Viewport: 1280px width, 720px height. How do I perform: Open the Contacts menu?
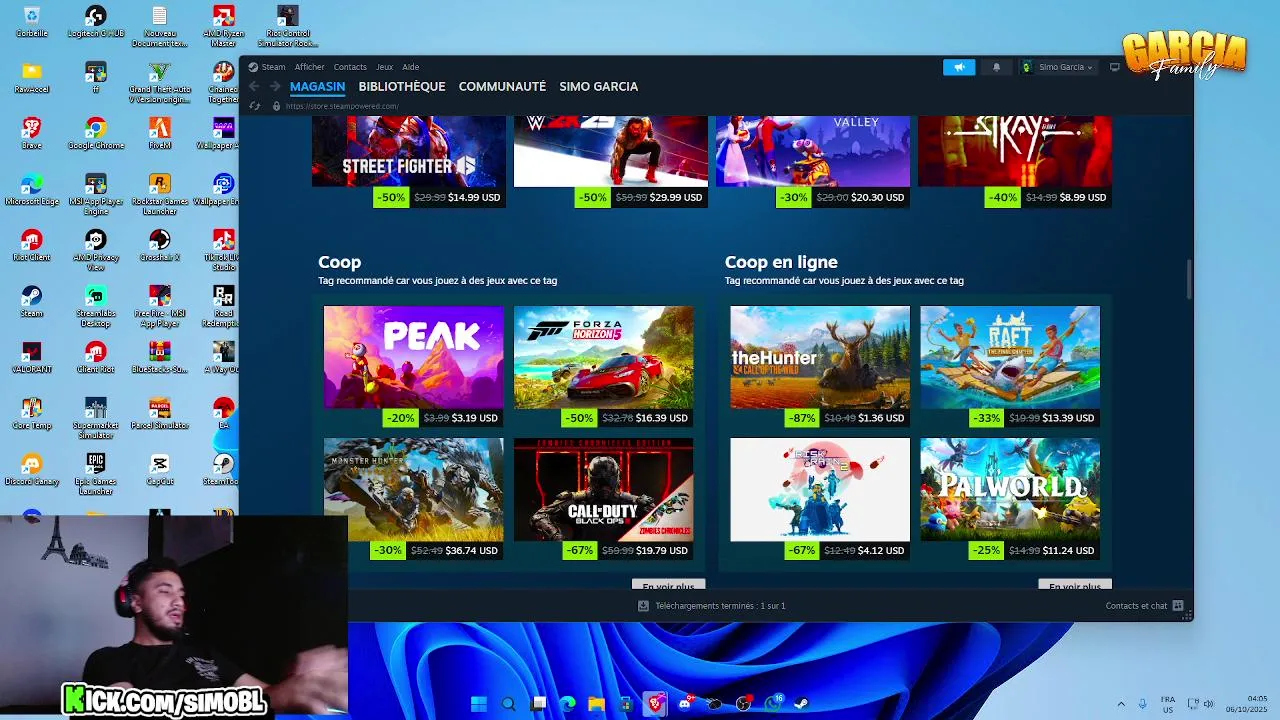tap(350, 67)
